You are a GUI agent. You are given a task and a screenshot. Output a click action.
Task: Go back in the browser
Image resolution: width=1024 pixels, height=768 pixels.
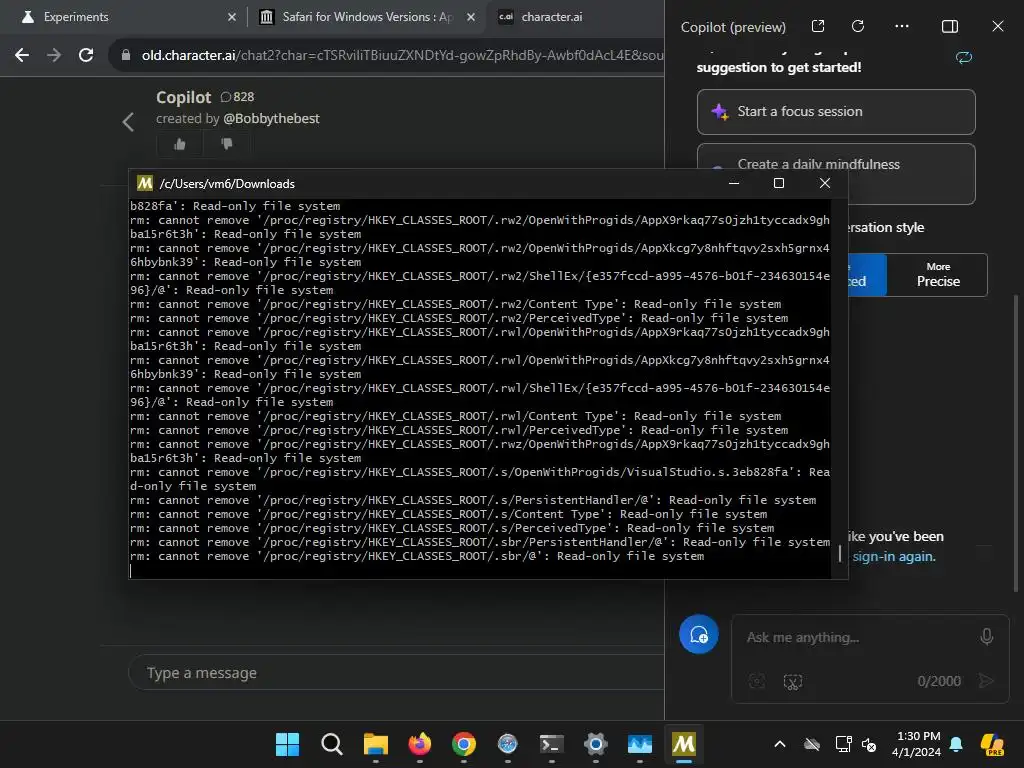pyautogui.click(x=22, y=56)
